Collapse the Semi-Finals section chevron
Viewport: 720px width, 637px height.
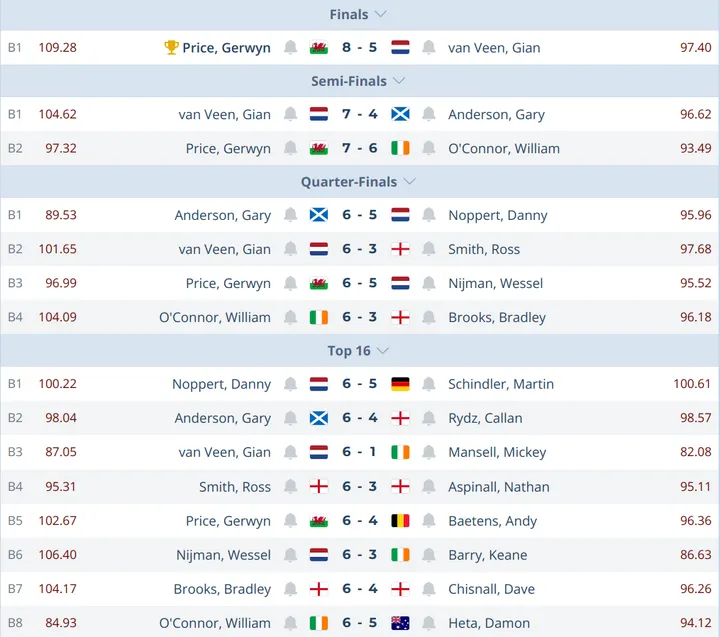400,81
